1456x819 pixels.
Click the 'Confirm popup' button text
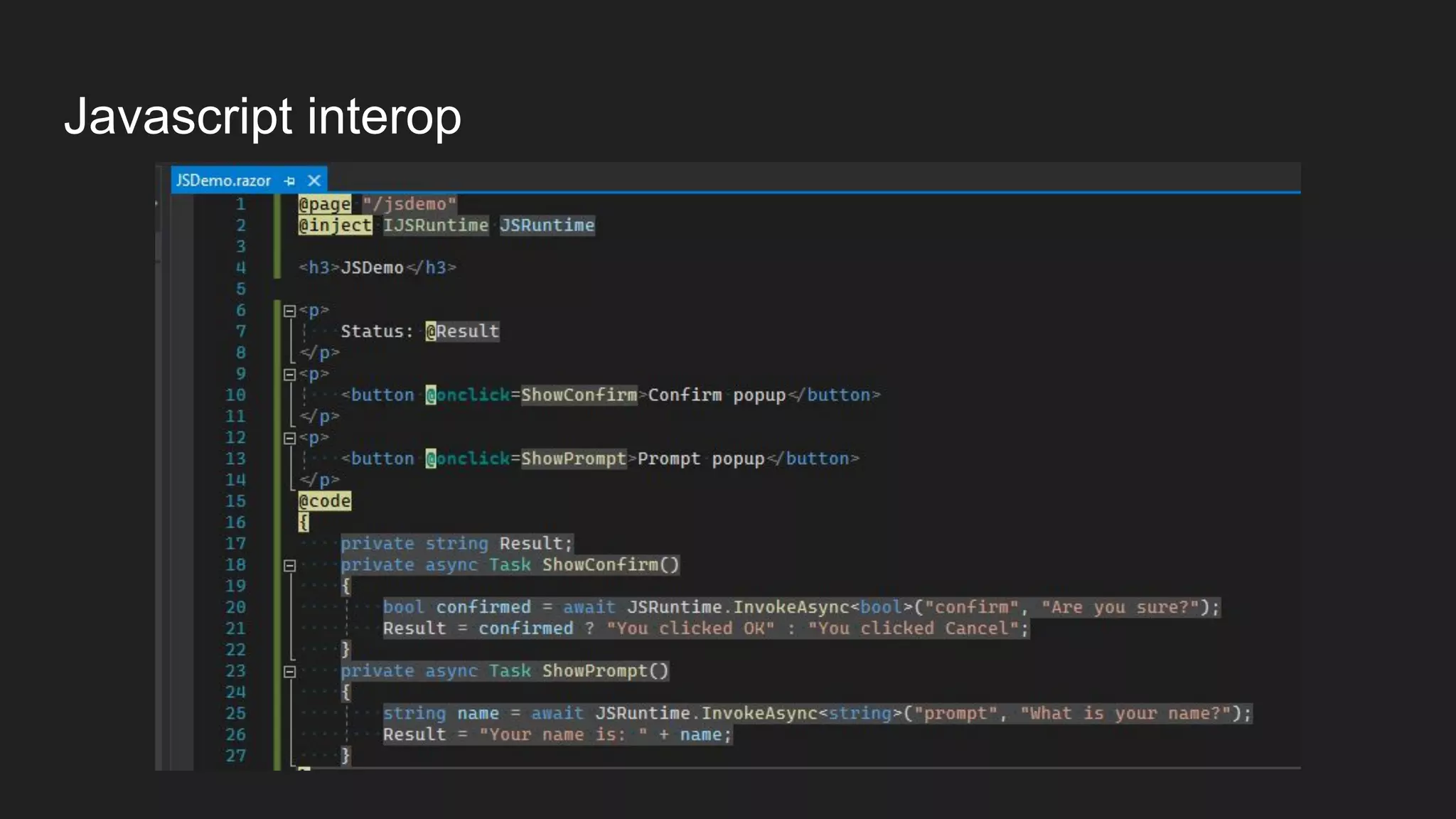(717, 395)
